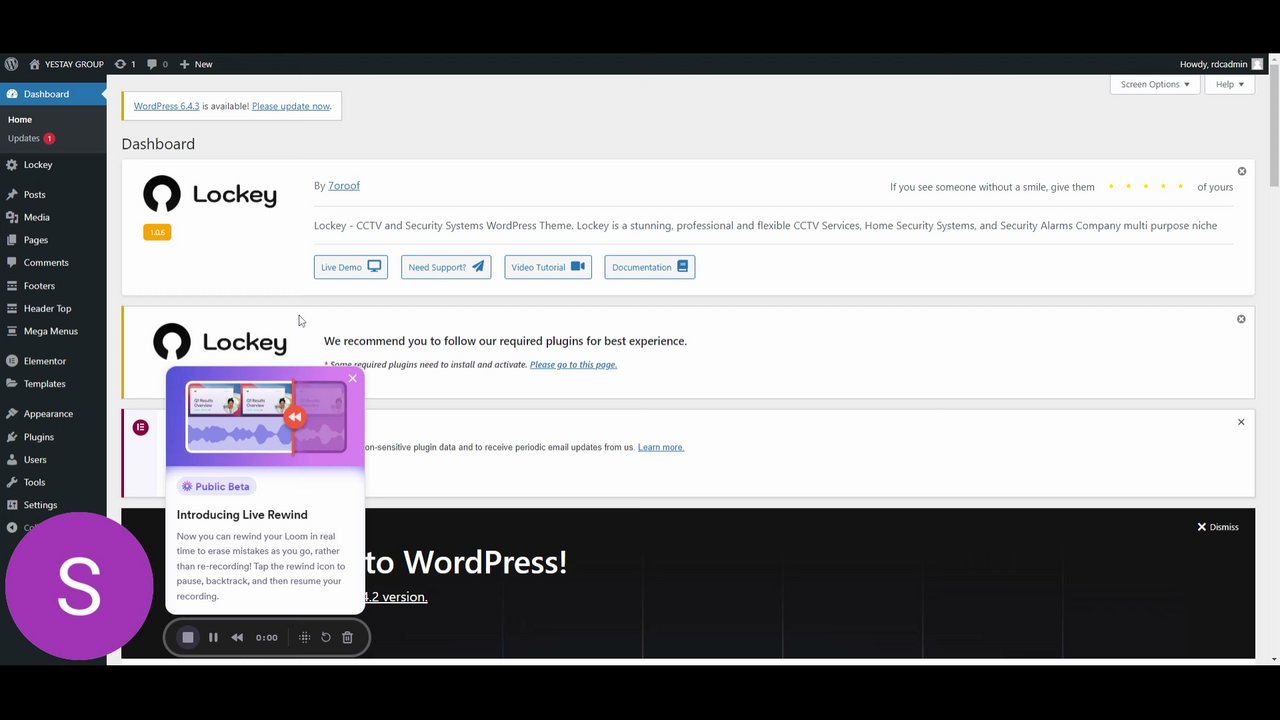Click the Documentation button
The height and width of the screenshot is (720, 1280).
tap(650, 267)
